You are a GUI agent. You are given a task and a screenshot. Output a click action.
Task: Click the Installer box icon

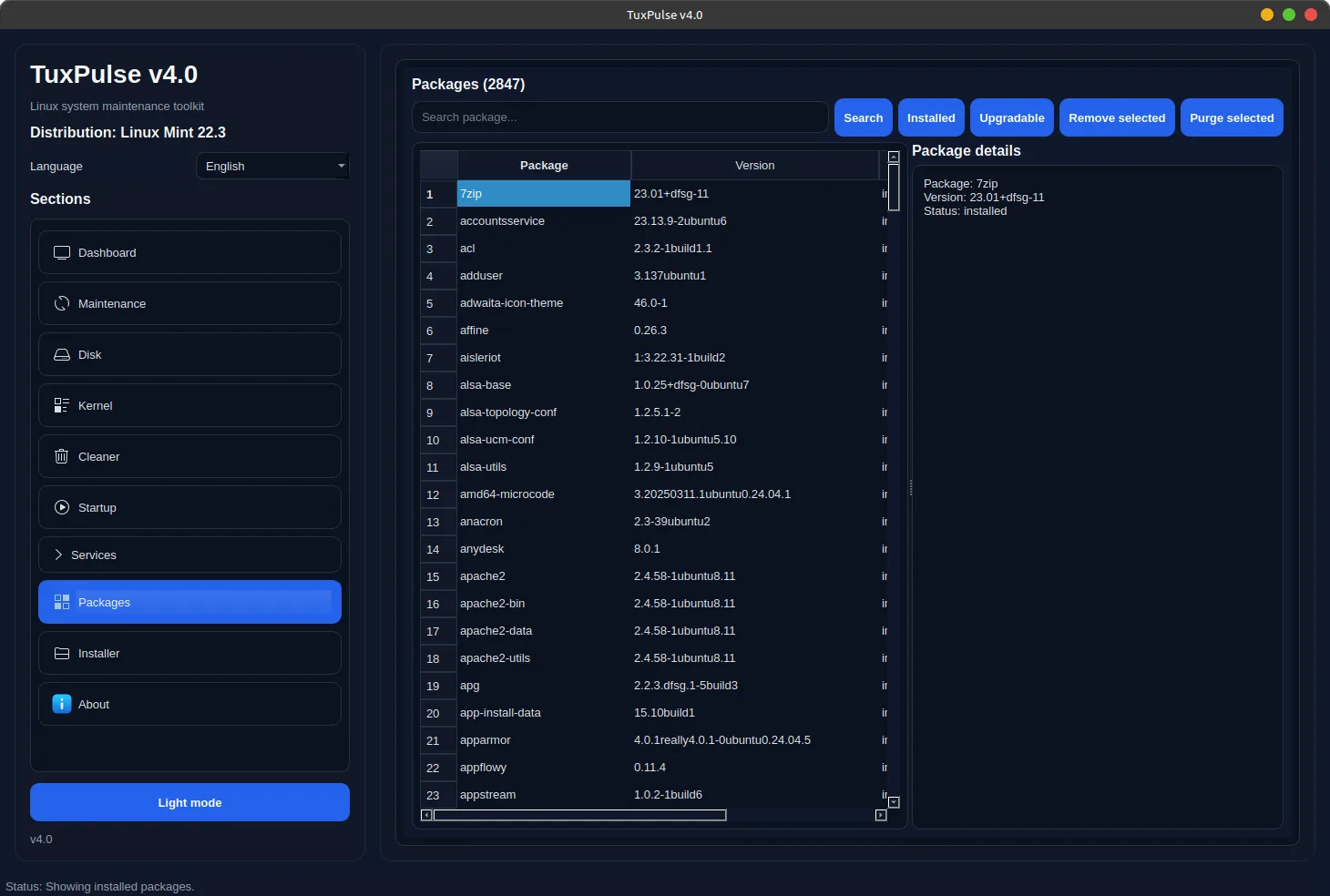(x=62, y=653)
